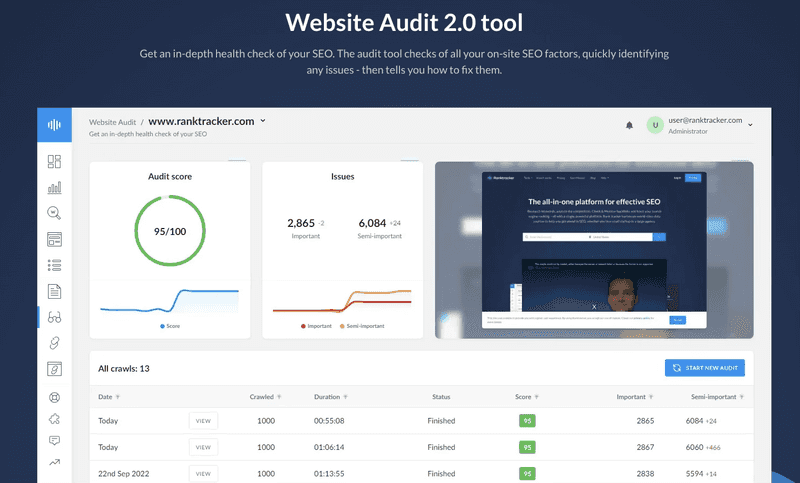This screenshot has height=483, width=800.
Task: Open the website preview thumbnail
Action: pyautogui.click(x=594, y=250)
